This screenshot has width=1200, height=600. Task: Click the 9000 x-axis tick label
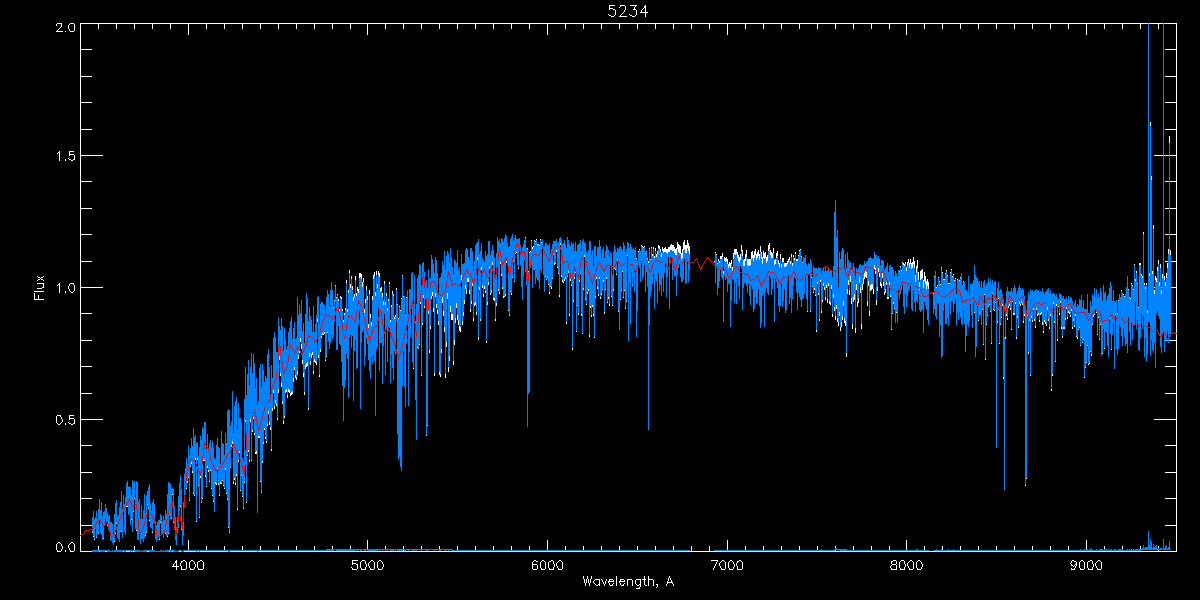(1086, 564)
